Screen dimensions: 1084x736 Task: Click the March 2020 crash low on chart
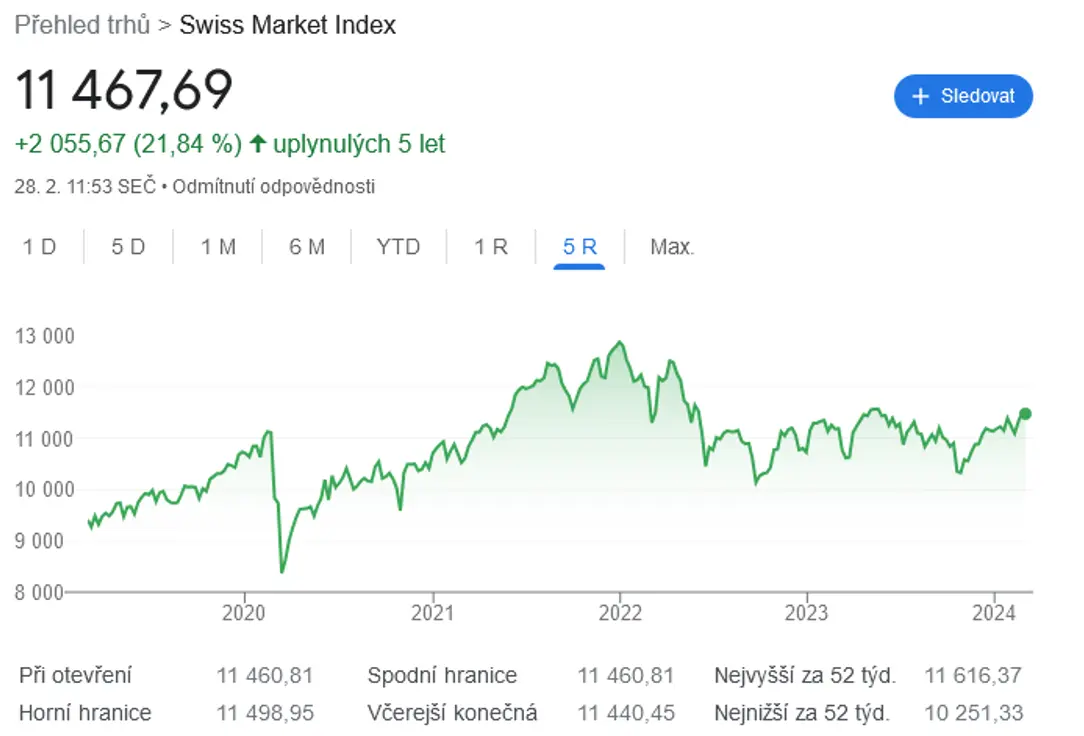pyautogui.click(x=282, y=571)
